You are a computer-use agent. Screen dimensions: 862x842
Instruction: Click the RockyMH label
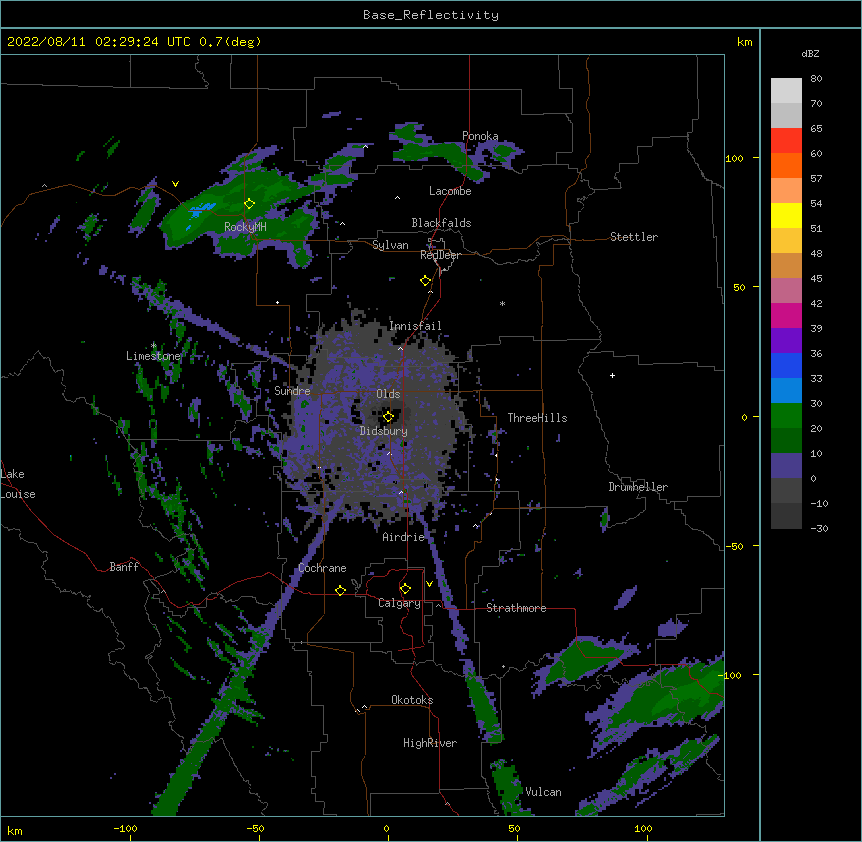point(245,227)
